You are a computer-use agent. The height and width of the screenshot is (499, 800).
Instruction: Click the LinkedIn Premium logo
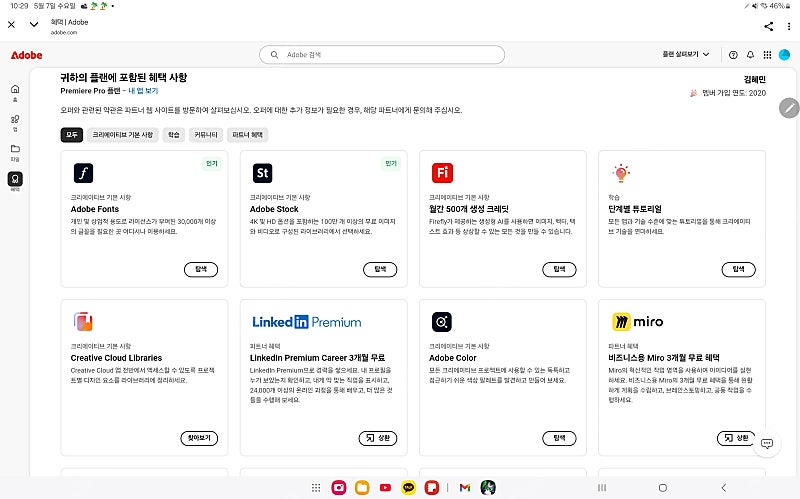point(307,322)
